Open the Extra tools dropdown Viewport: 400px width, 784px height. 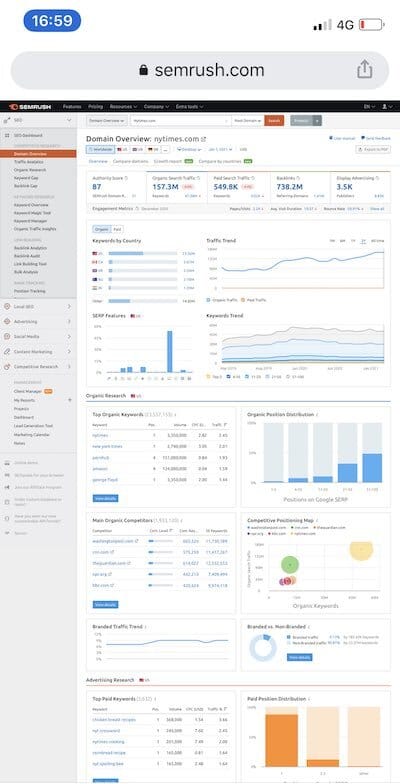190,106
